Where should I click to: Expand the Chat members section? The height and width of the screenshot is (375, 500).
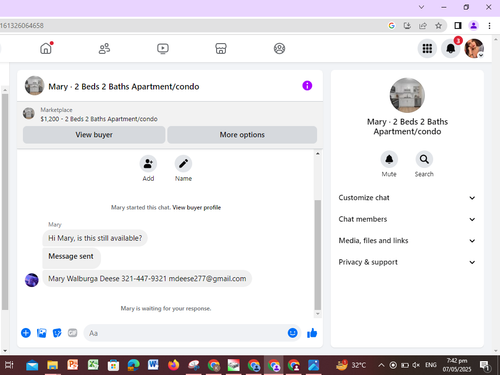[407, 219]
